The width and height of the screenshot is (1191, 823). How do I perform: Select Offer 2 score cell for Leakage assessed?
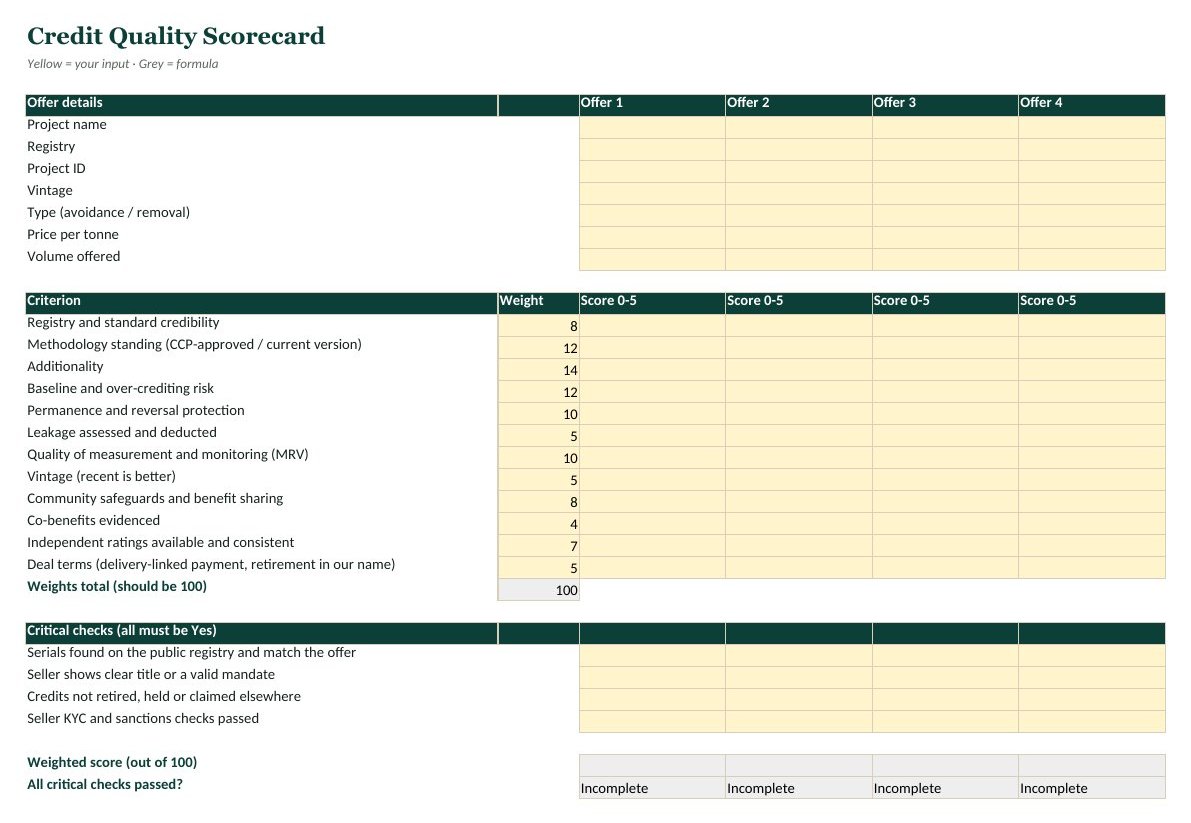[x=798, y=436]
